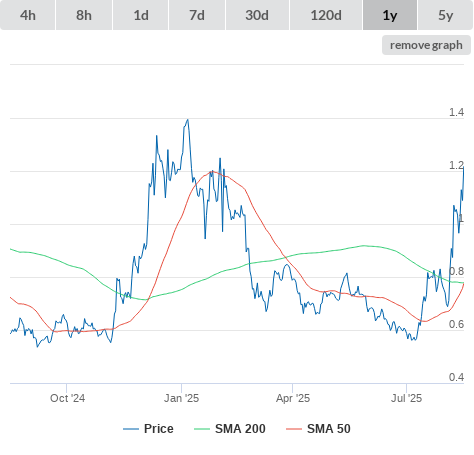Toggle the SMA 50 legend entry
This screenshot has height=455, width=474.
pos(318,429)
